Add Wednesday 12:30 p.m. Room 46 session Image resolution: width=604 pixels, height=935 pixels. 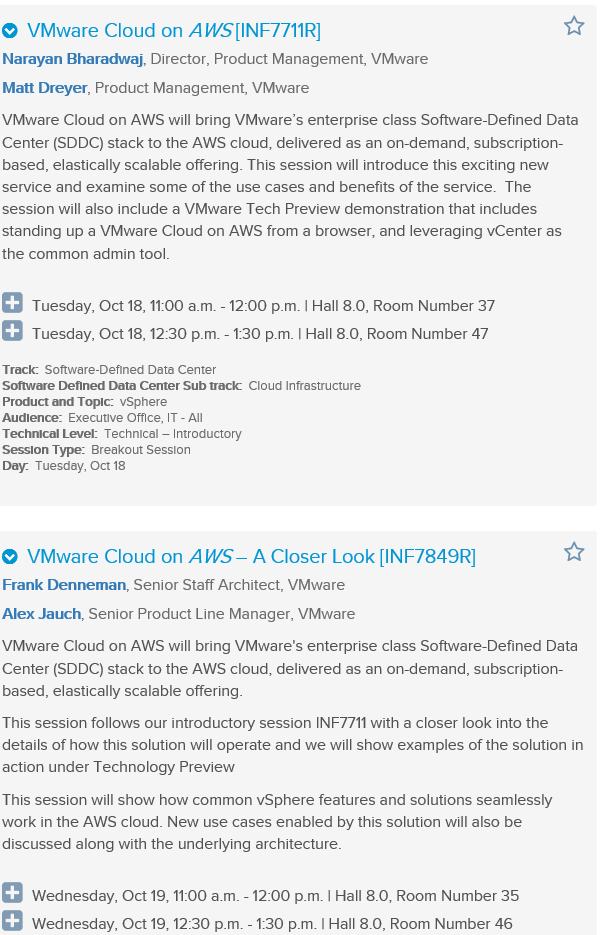12,921
